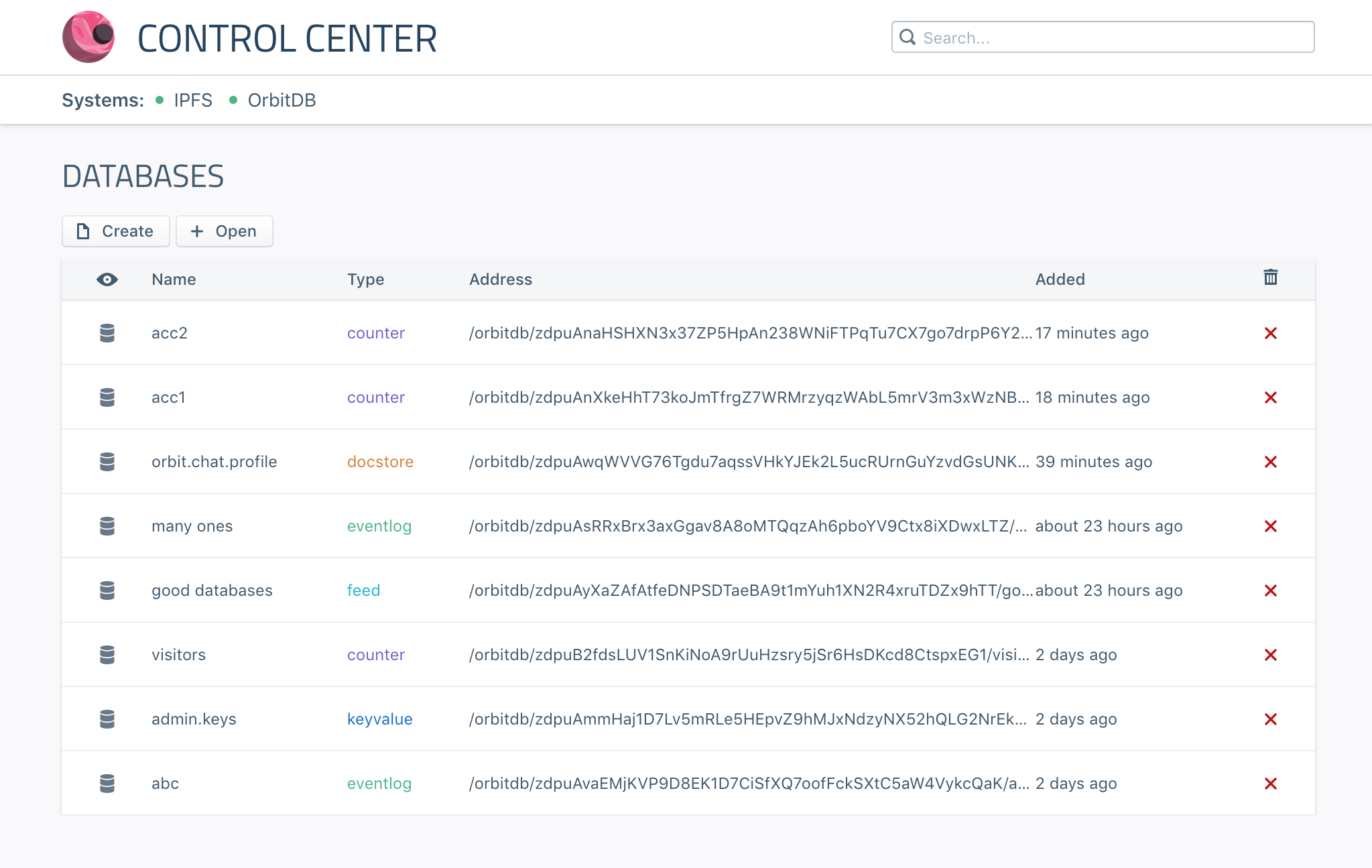
Task: Click the address of the visitors database
Action: pyautogui.click(x=749, y=655)
